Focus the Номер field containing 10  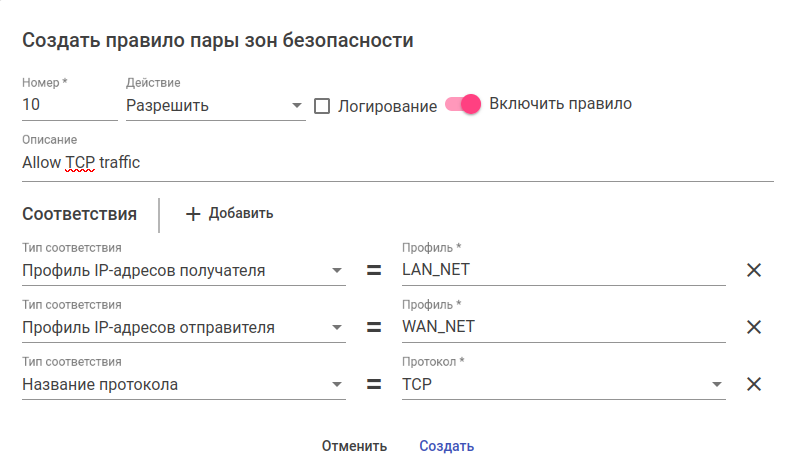(x=69, y=105)
